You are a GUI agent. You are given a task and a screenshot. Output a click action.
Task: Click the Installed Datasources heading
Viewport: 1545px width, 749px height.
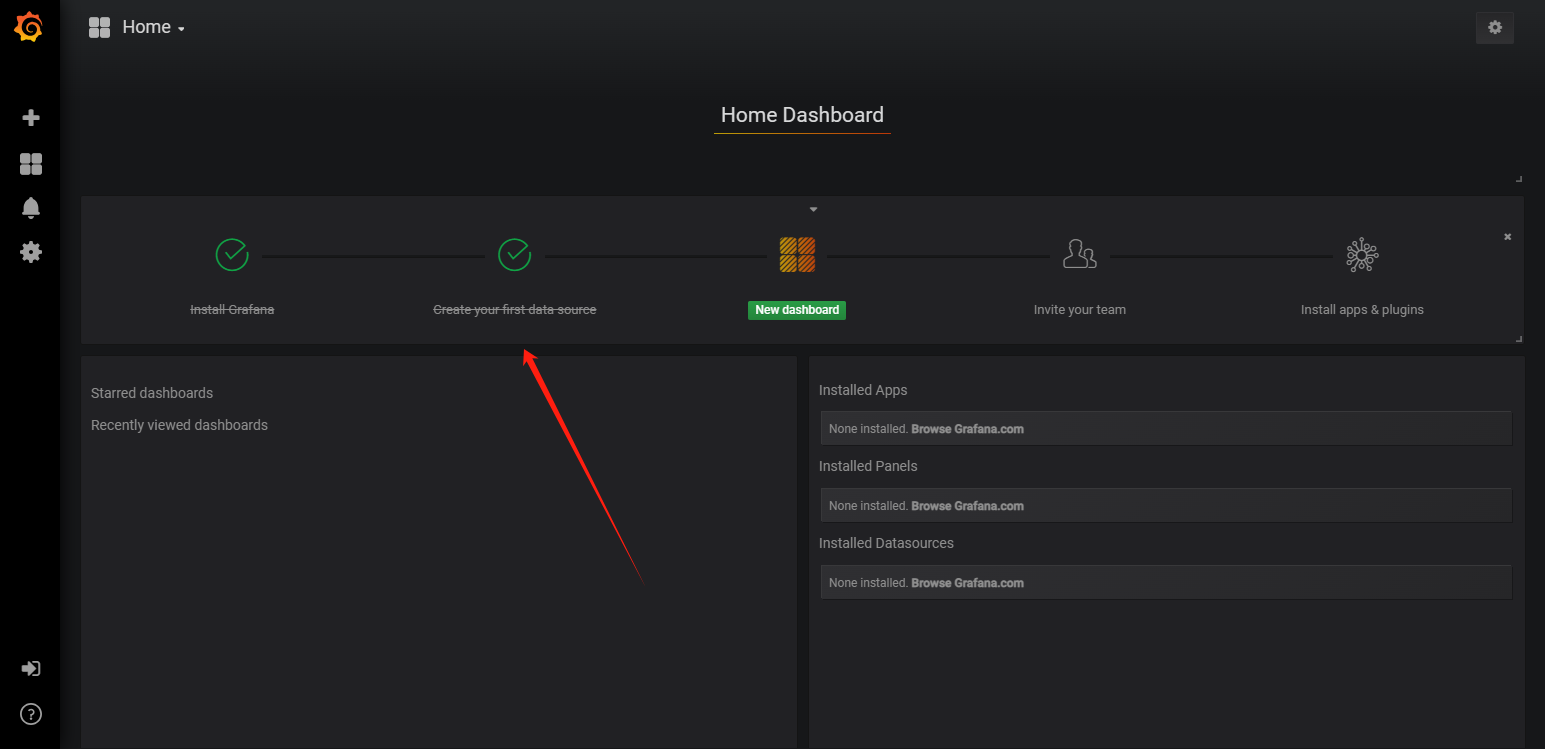(886, 543)
